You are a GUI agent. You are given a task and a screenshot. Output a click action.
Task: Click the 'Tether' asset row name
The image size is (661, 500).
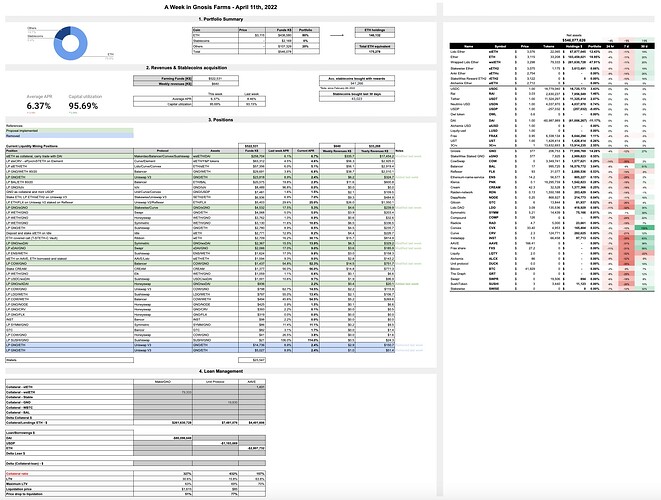point(455,99)
